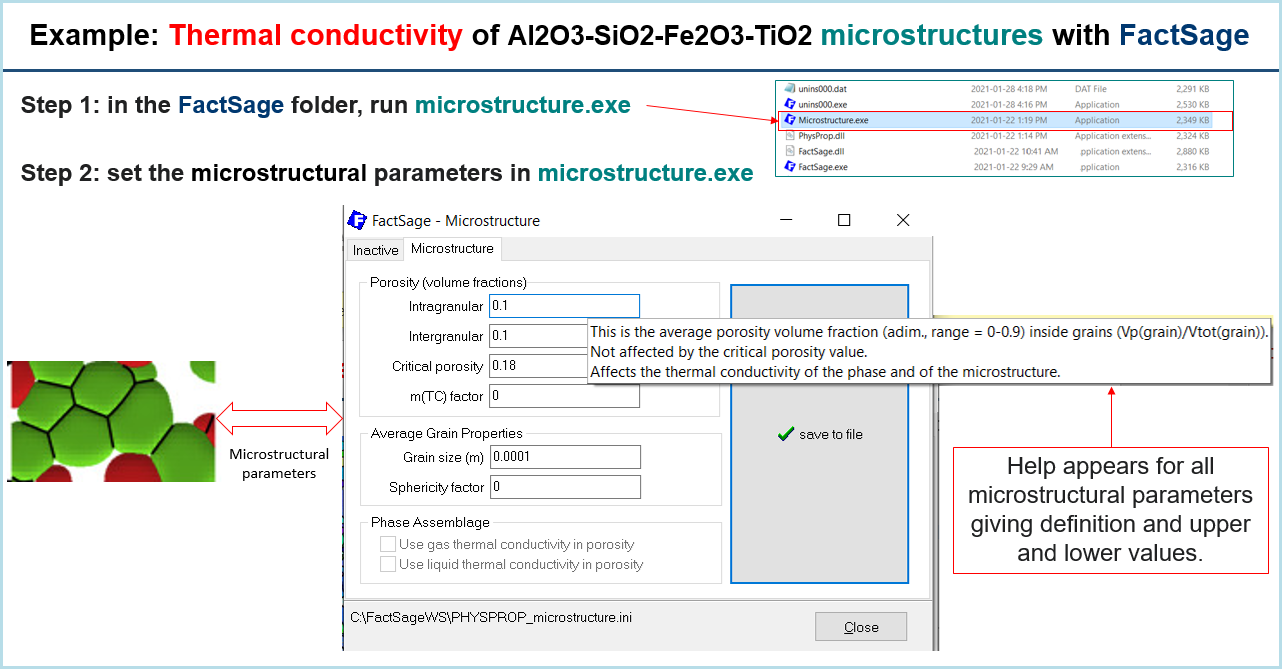Click the save to file button
Screen dimensions: 1282x669
pyautogui.click(x=820, y=434)
